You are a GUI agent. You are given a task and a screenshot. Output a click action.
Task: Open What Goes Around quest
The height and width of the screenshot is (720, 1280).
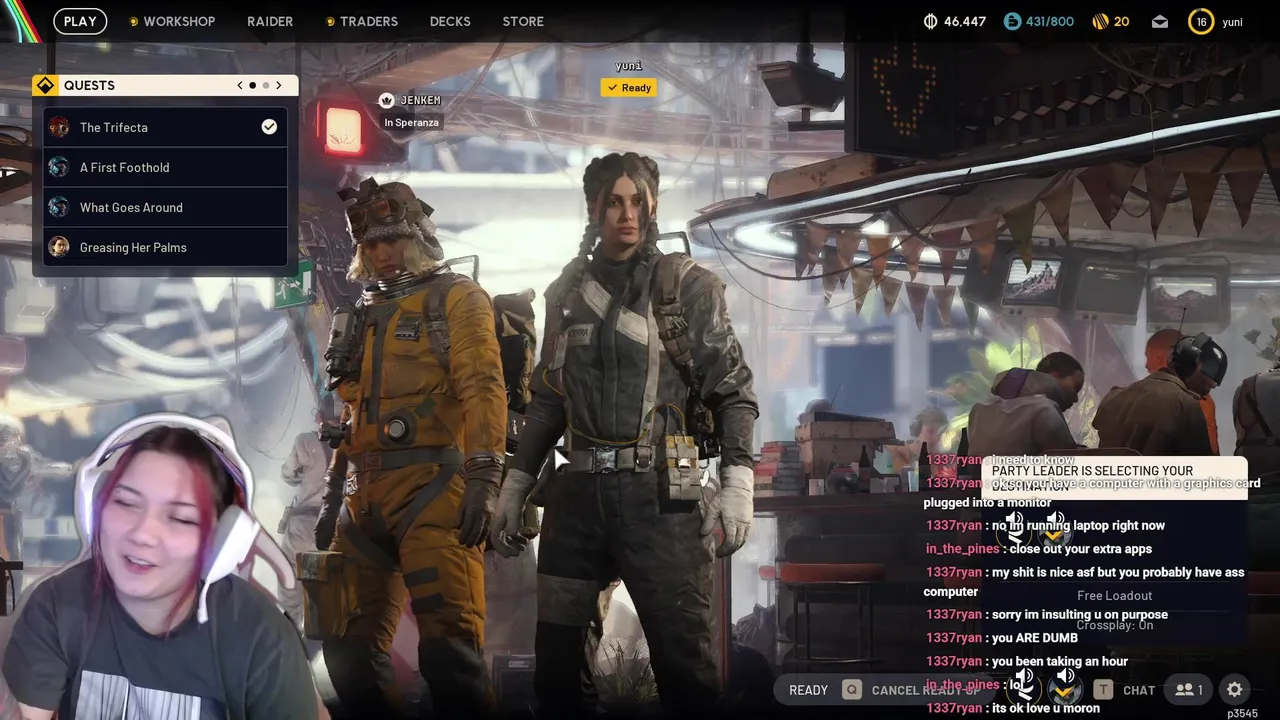pyautogui.click(x=165, y=207)
